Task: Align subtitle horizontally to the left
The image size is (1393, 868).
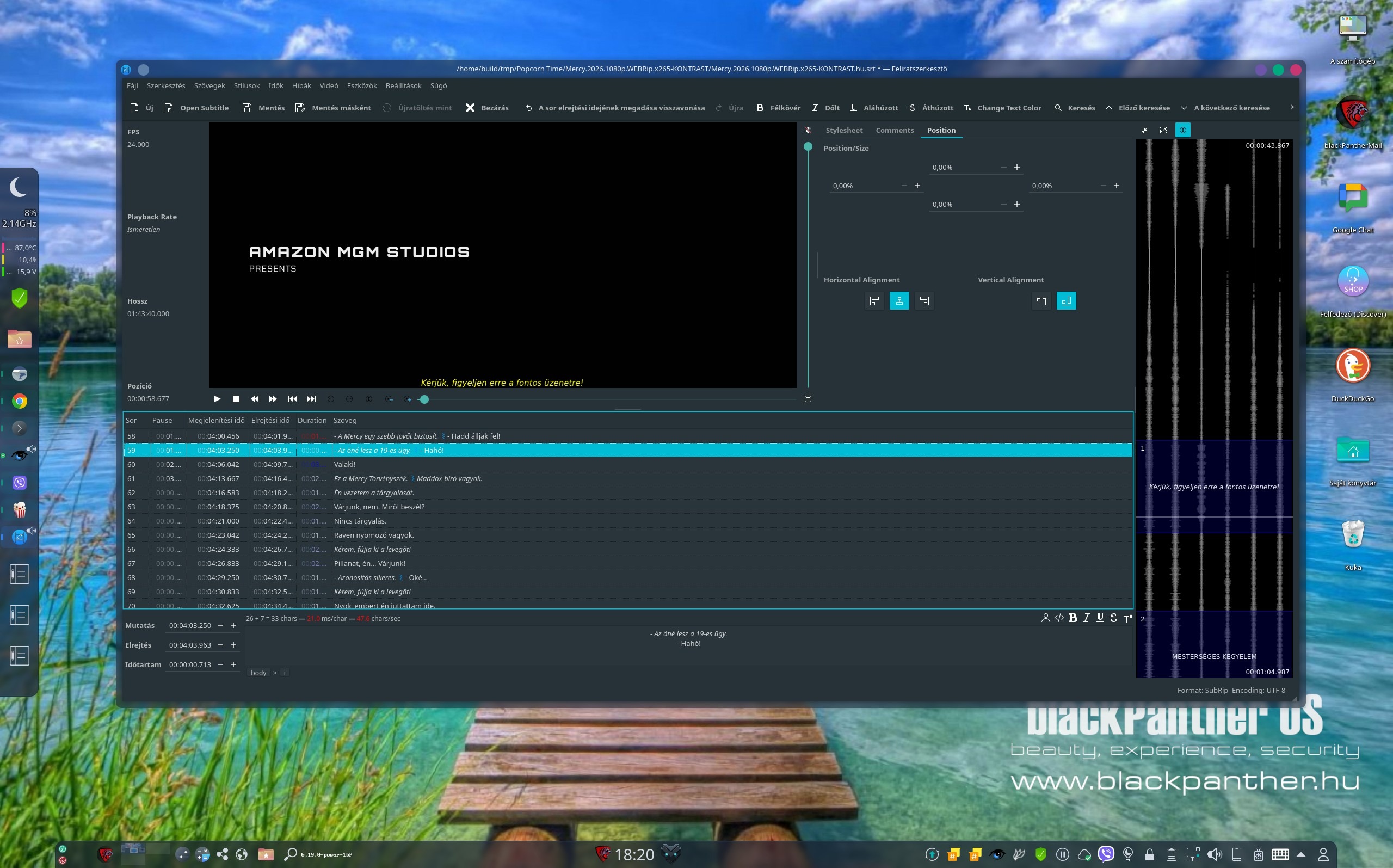Action: pyautogui.click(x=874, y=301)
